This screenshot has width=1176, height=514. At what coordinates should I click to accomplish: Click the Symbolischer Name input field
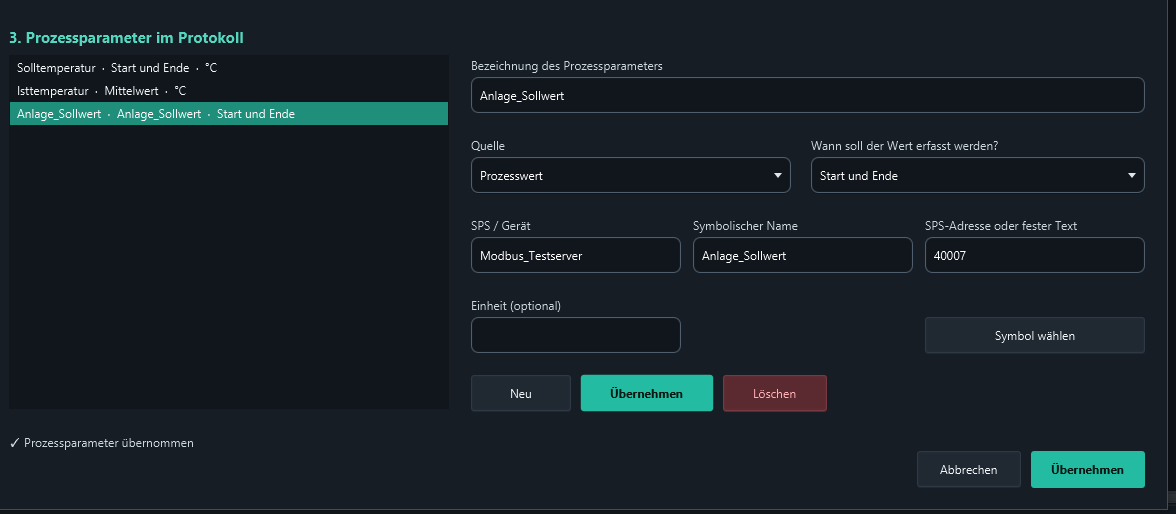(x=802, y=256)
